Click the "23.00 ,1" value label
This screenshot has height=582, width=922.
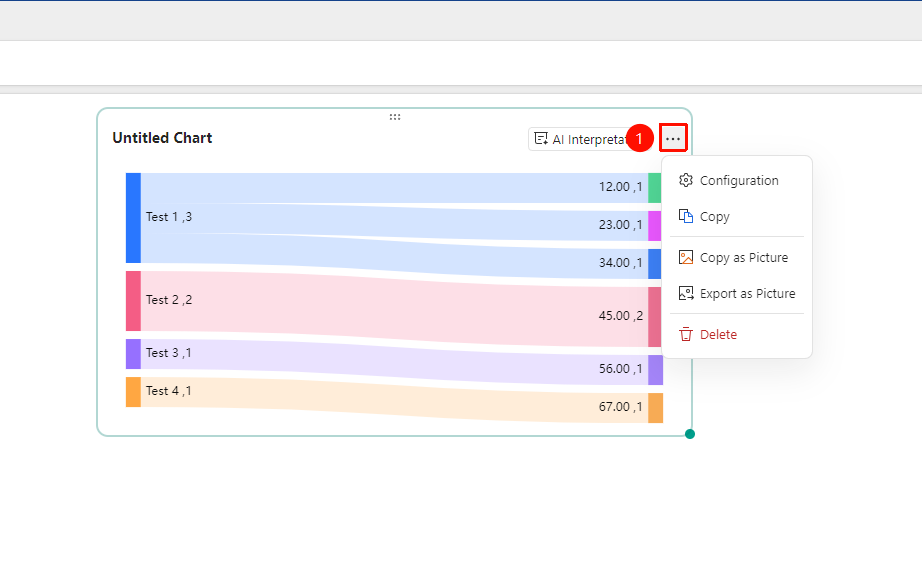click(621, 225)
